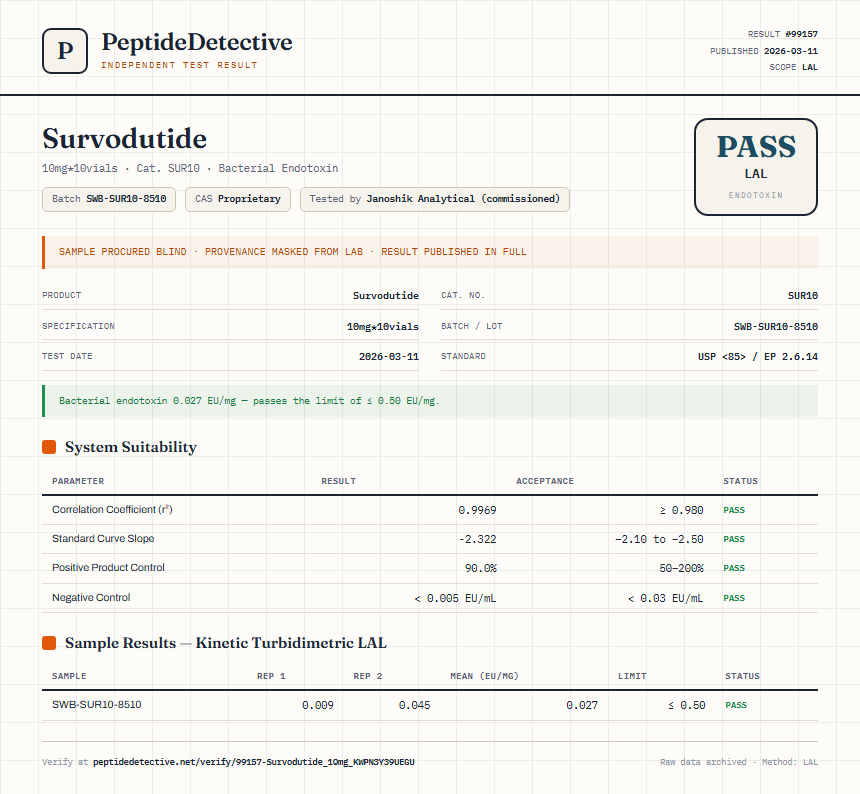Click PASS status in Negative Control row
This screenshot has height=794, width=860.
734,598
